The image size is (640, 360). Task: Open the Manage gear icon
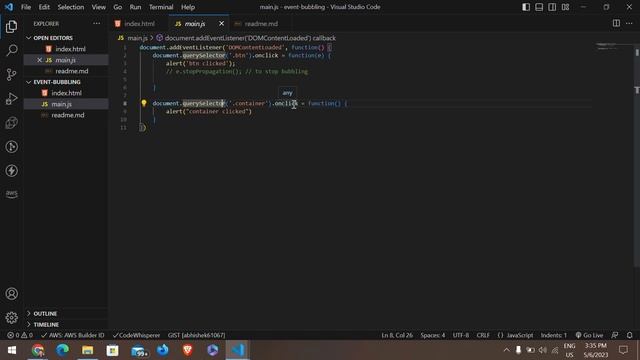[x=11, y=317]
